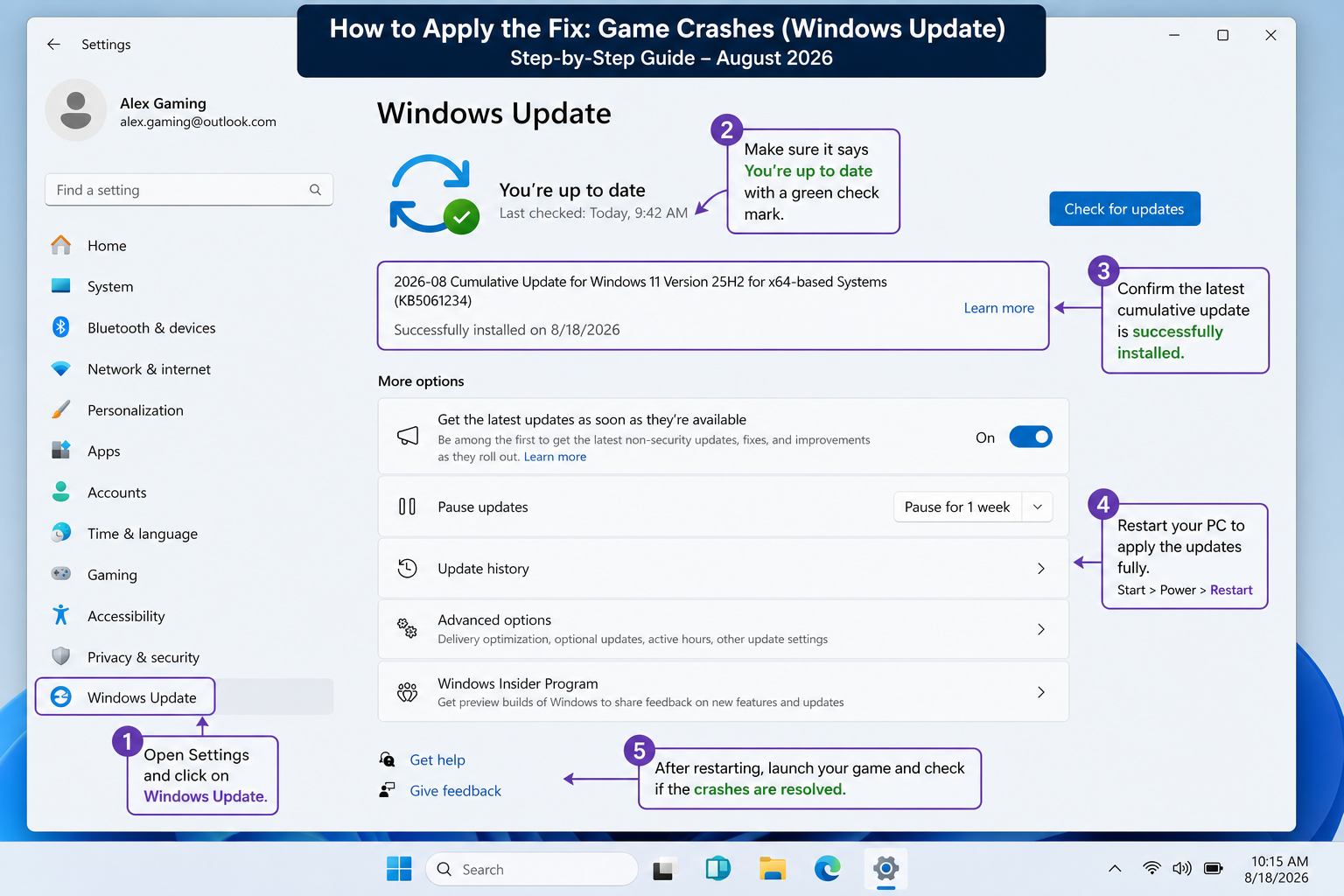Open Bluetooth & devices settings

coord(151,328)
